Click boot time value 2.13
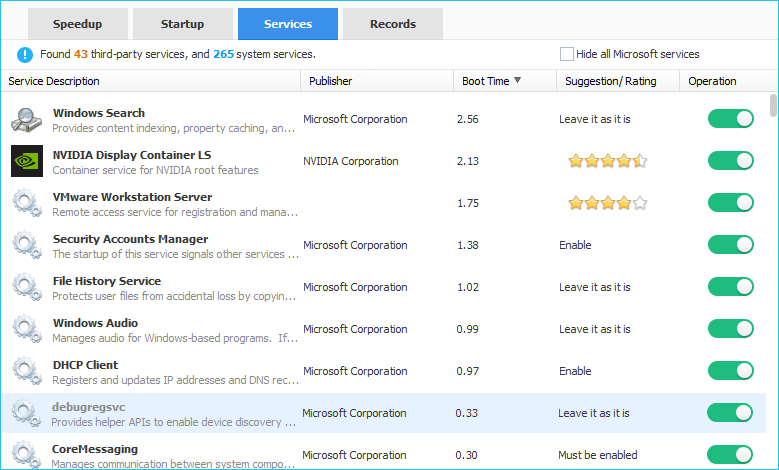 click(467, 161)
